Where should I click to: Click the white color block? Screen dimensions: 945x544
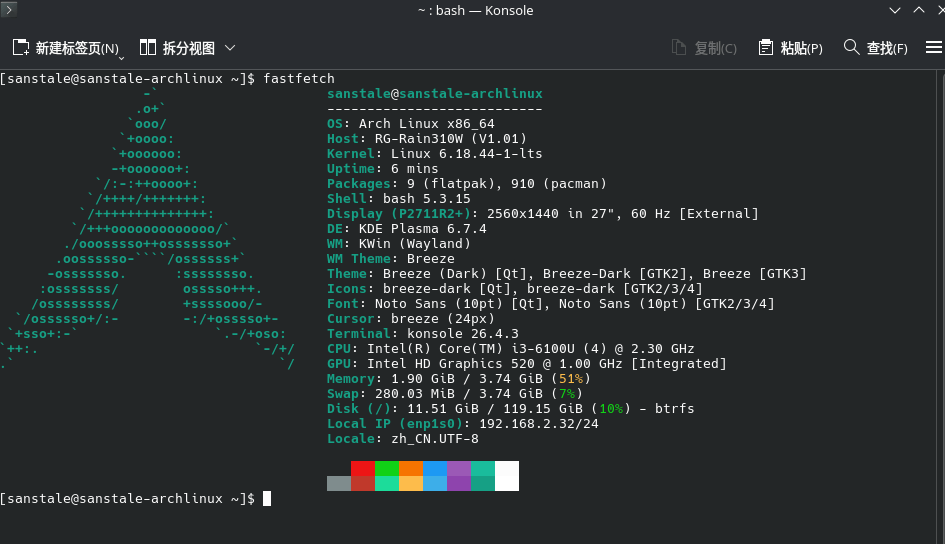507,476
